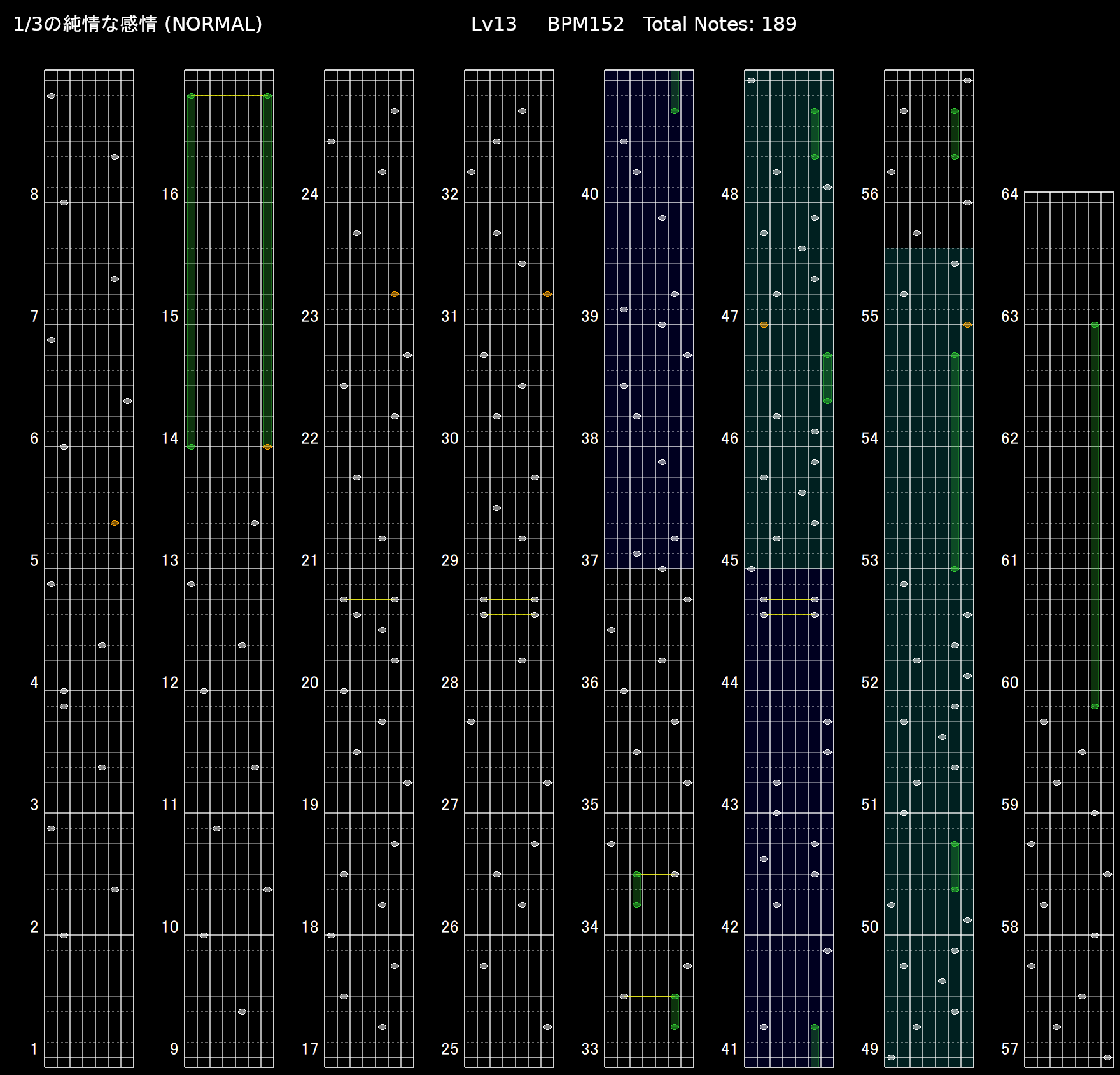The width and height of the screenshot is (1120, 1075).
Task: Click measure number 55 label
Action: point(870,316)
